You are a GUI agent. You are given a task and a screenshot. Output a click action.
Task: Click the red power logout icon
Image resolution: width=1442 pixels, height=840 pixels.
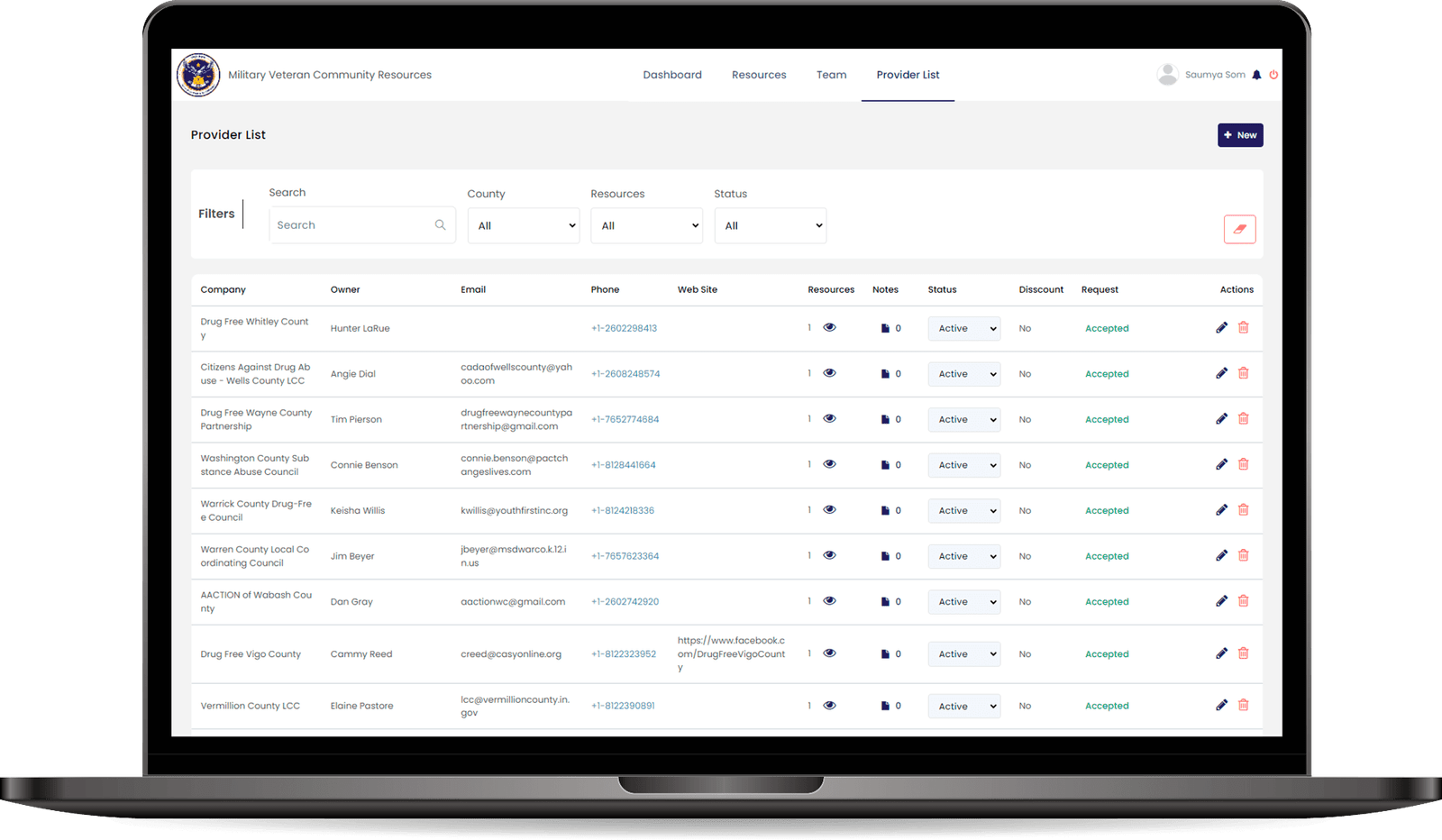point(1273,75)
